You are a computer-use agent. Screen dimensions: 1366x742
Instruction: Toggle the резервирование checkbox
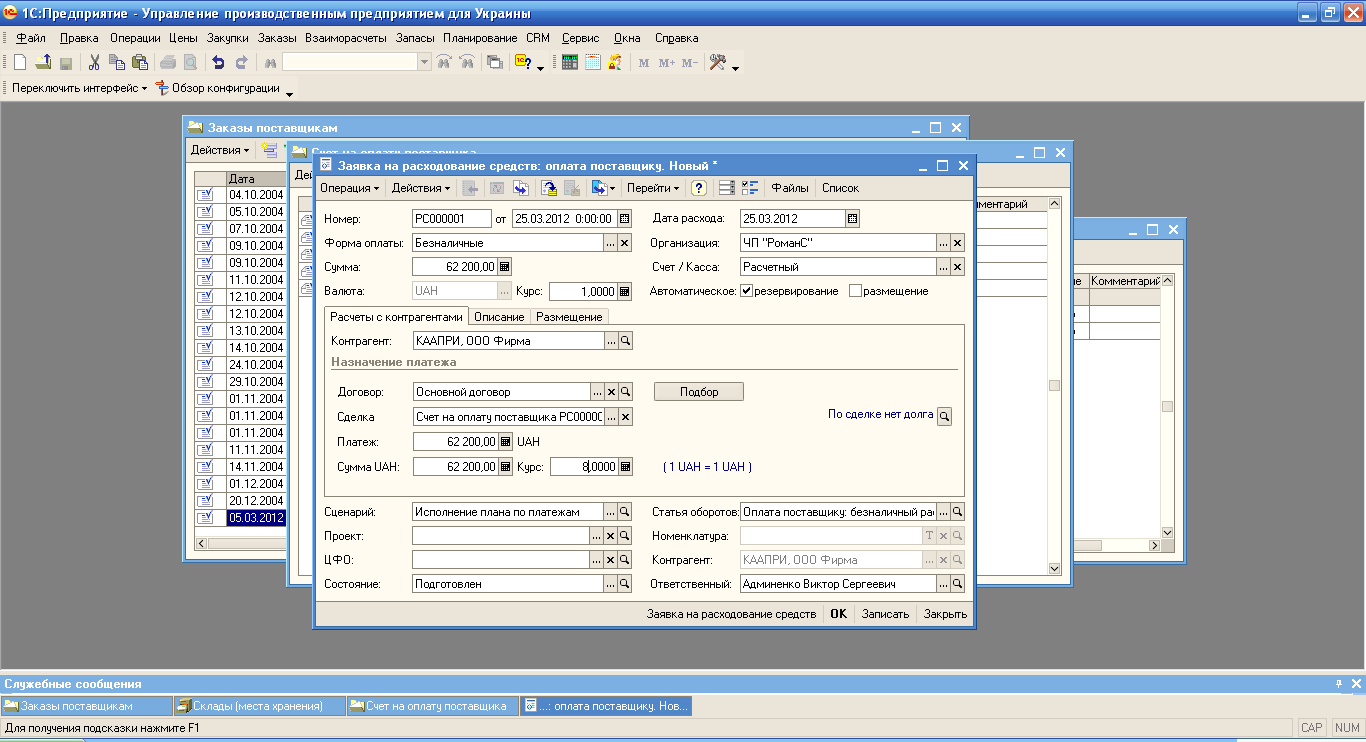pos(746,291)
